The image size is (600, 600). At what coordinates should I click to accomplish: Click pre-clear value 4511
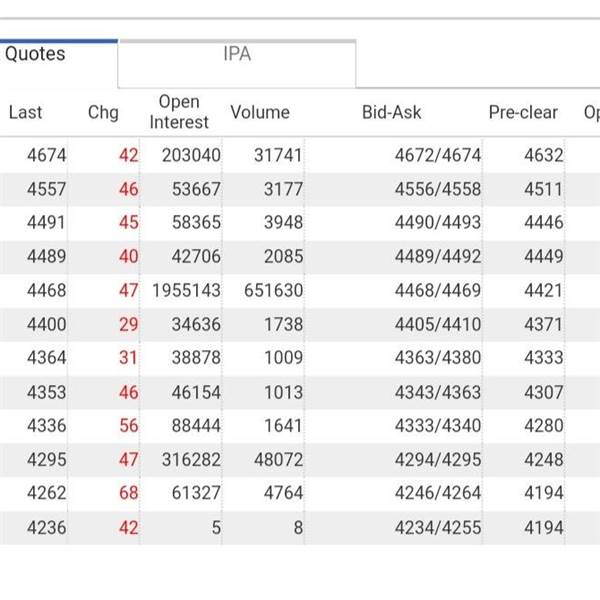click(x=543, y=189)
